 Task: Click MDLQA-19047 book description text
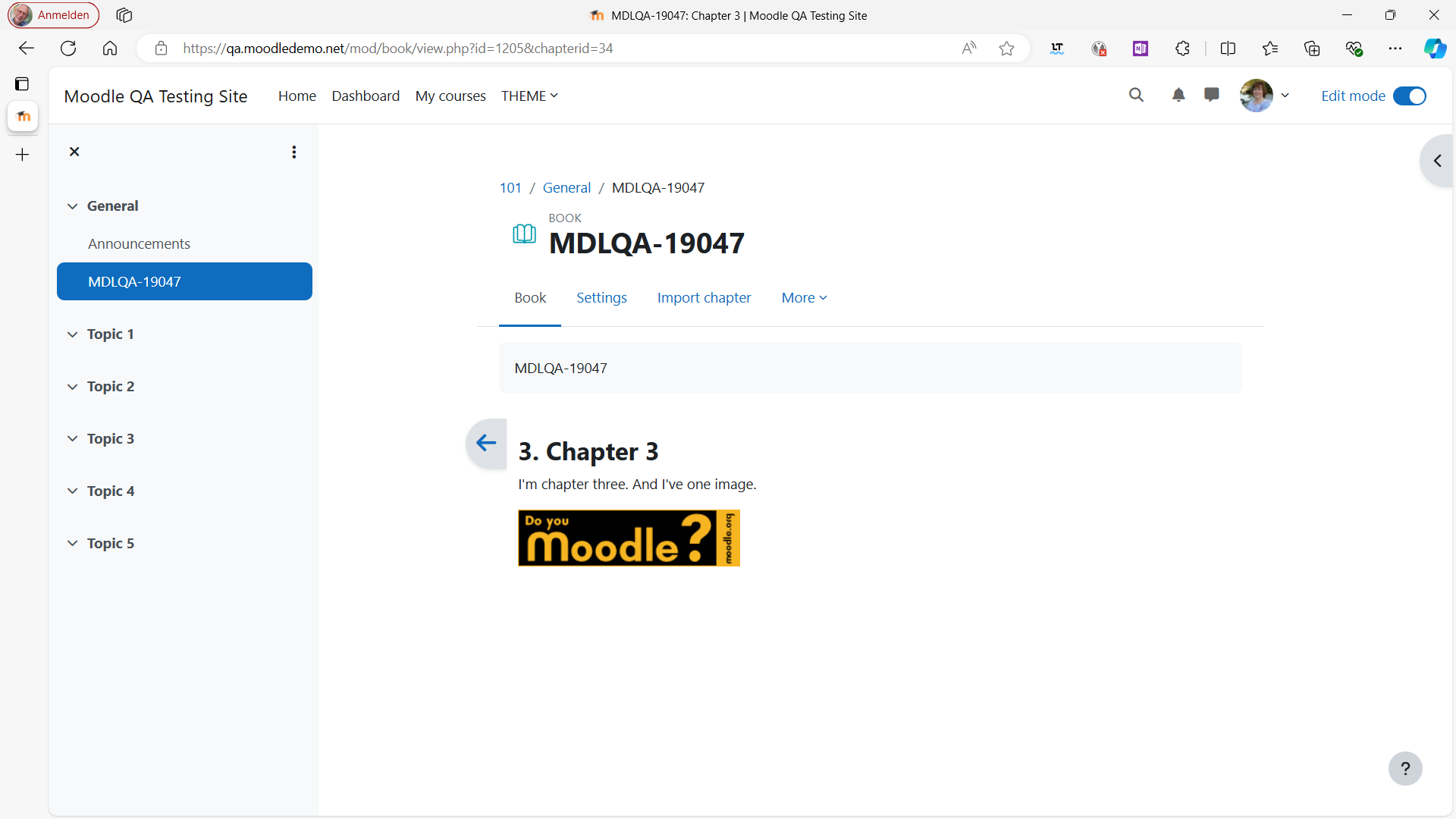click(561, 369)
